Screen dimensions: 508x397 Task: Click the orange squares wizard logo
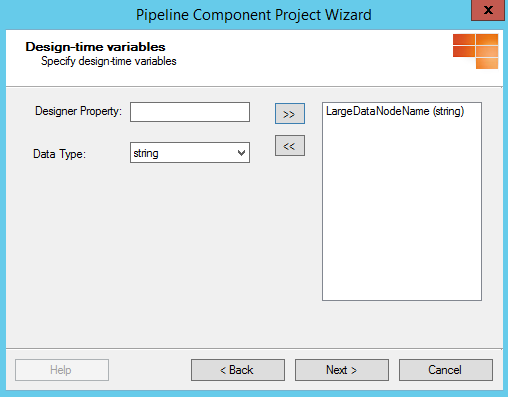point(475,51)
